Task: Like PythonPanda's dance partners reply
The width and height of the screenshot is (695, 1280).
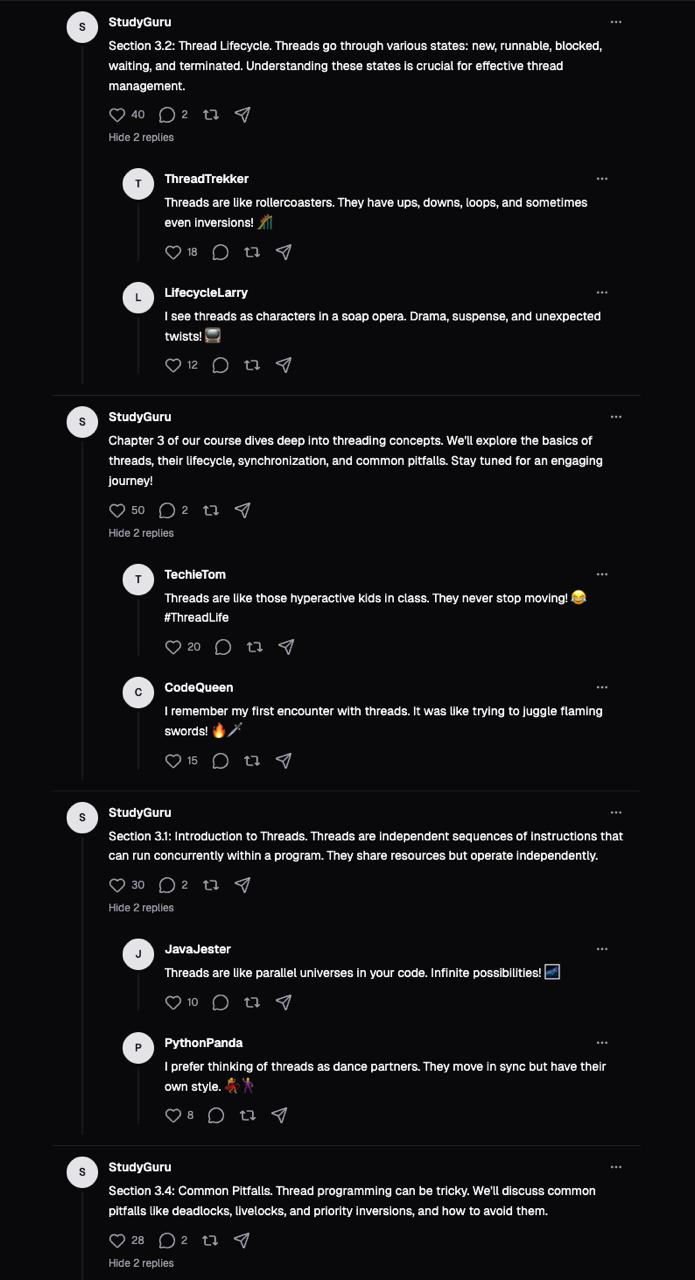Action: (x=173, y=1115)
